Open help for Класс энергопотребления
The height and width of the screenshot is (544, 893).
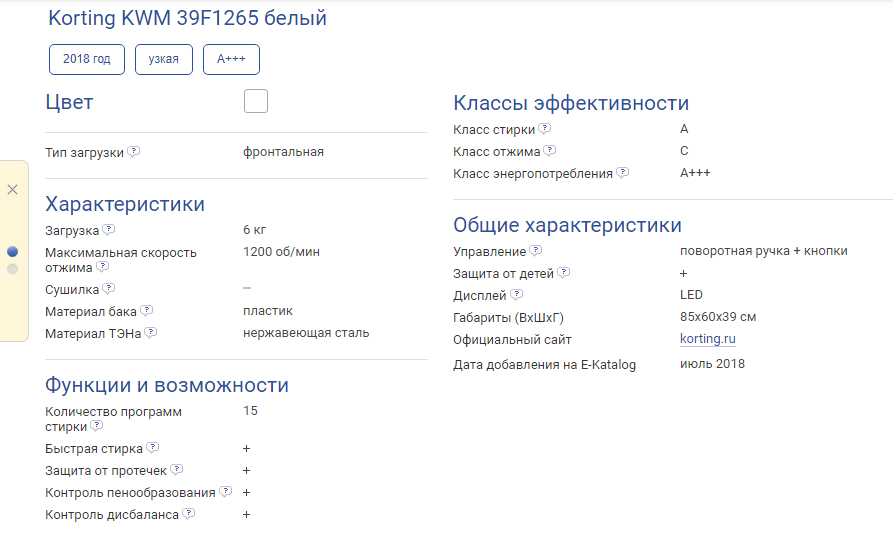[623, 173]
